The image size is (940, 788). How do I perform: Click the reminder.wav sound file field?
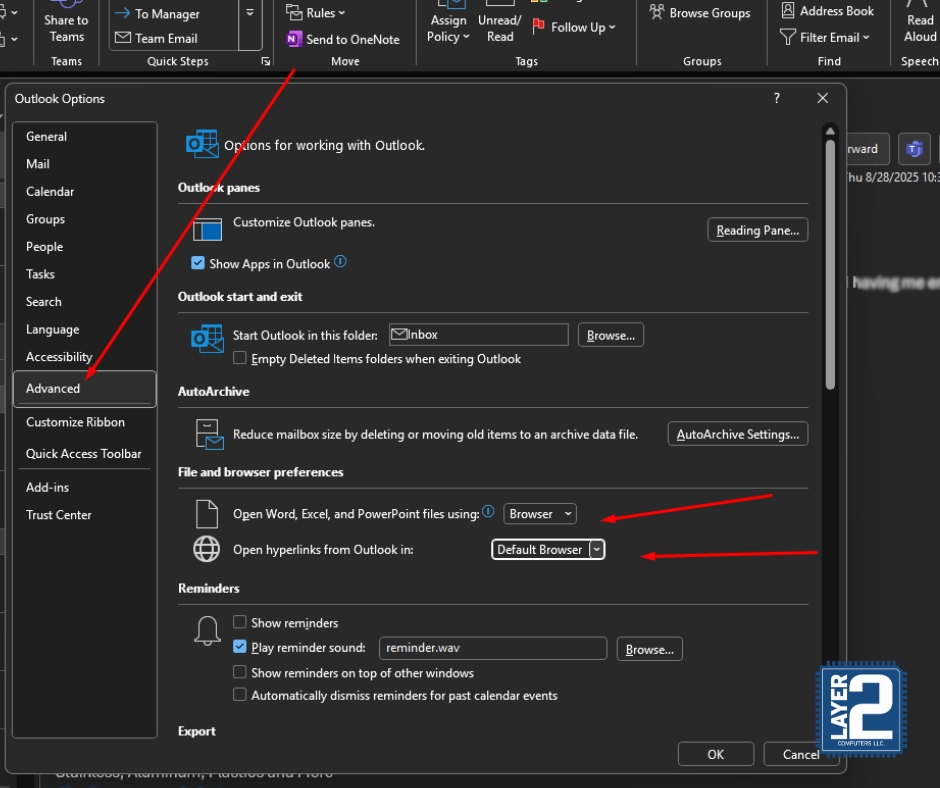[x=492, y=649]
